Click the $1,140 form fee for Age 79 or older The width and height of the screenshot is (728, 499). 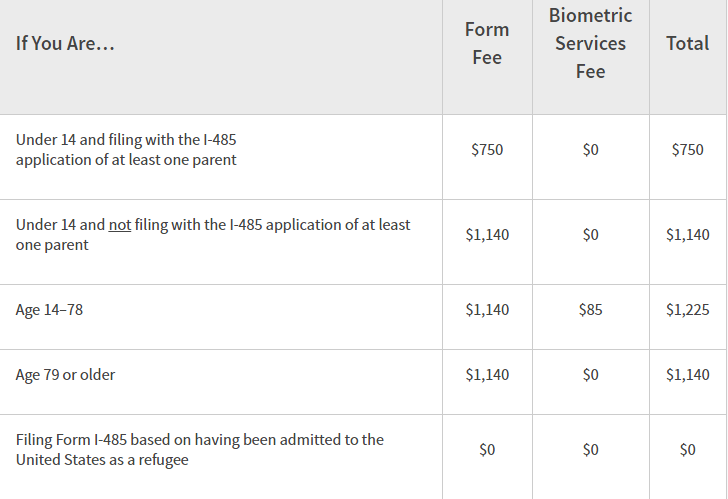487,375
